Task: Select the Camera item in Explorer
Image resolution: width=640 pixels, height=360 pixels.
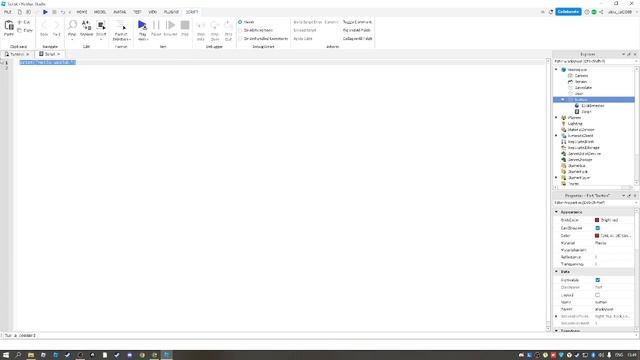Action: [x=581, y=76]
